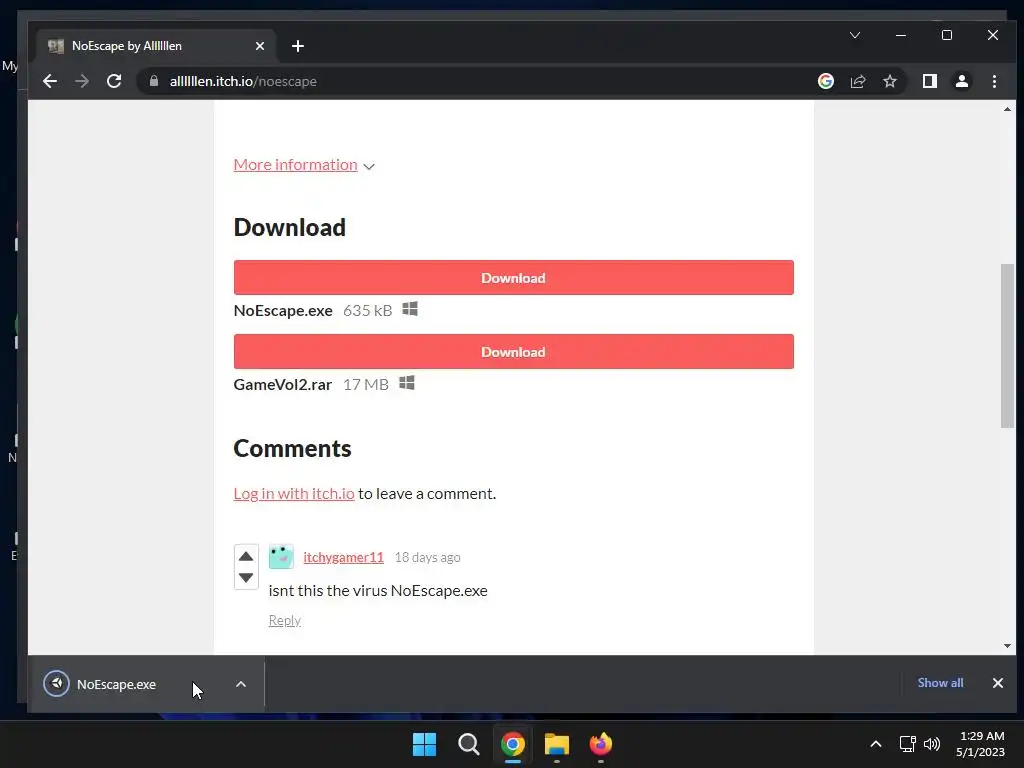Click the Windows icon next to NoEscape.exe

tap(409, 309)
